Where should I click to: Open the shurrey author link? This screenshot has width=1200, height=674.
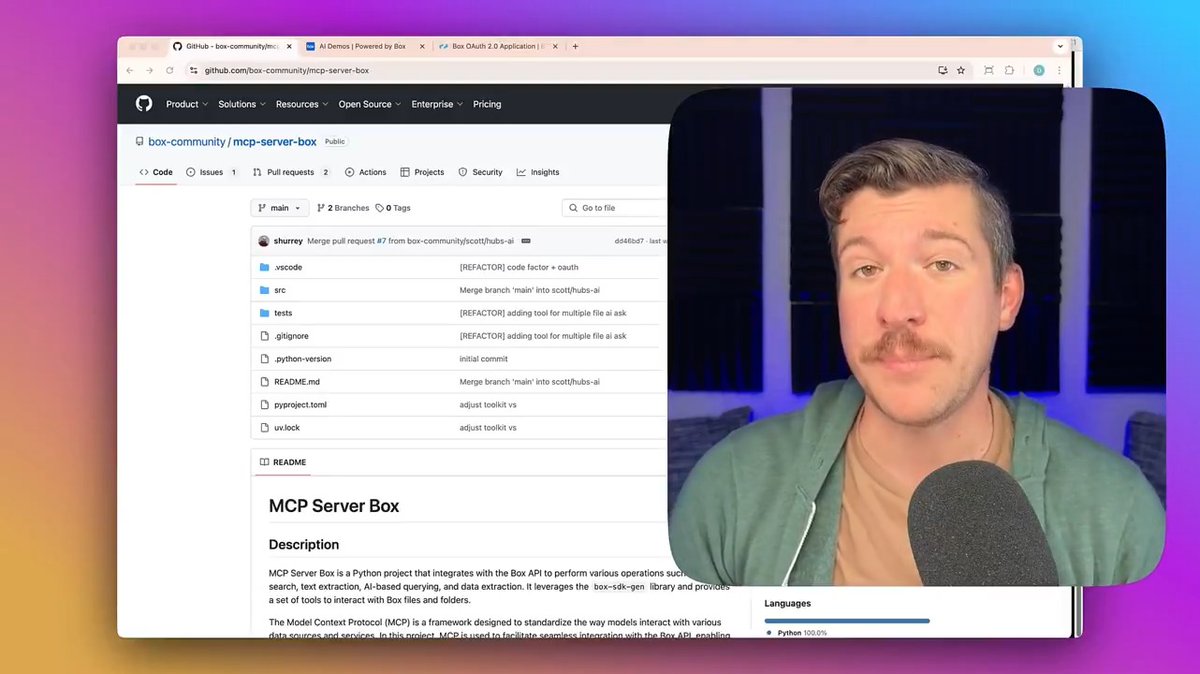[x=288, y=241]
